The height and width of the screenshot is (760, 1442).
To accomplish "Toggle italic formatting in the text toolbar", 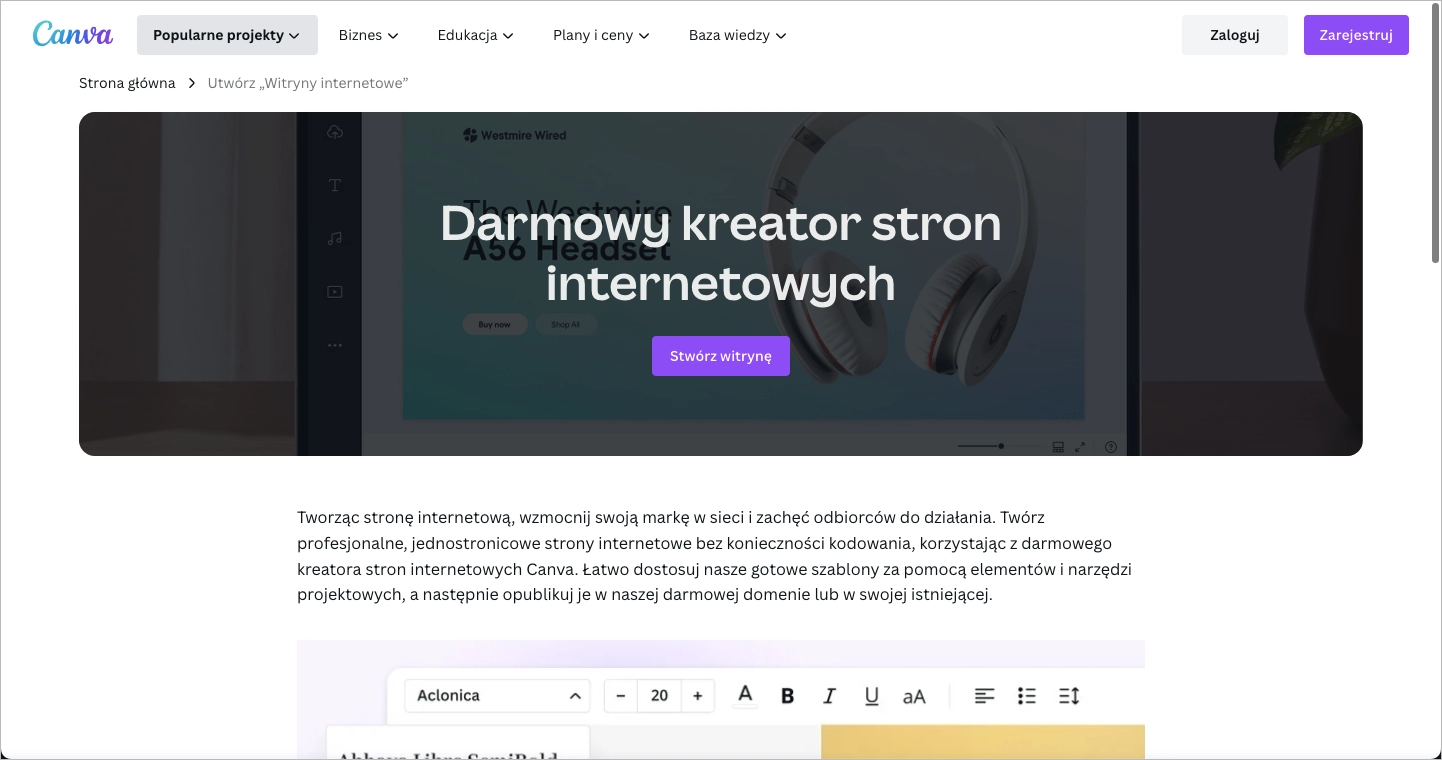I will (829, 695).
